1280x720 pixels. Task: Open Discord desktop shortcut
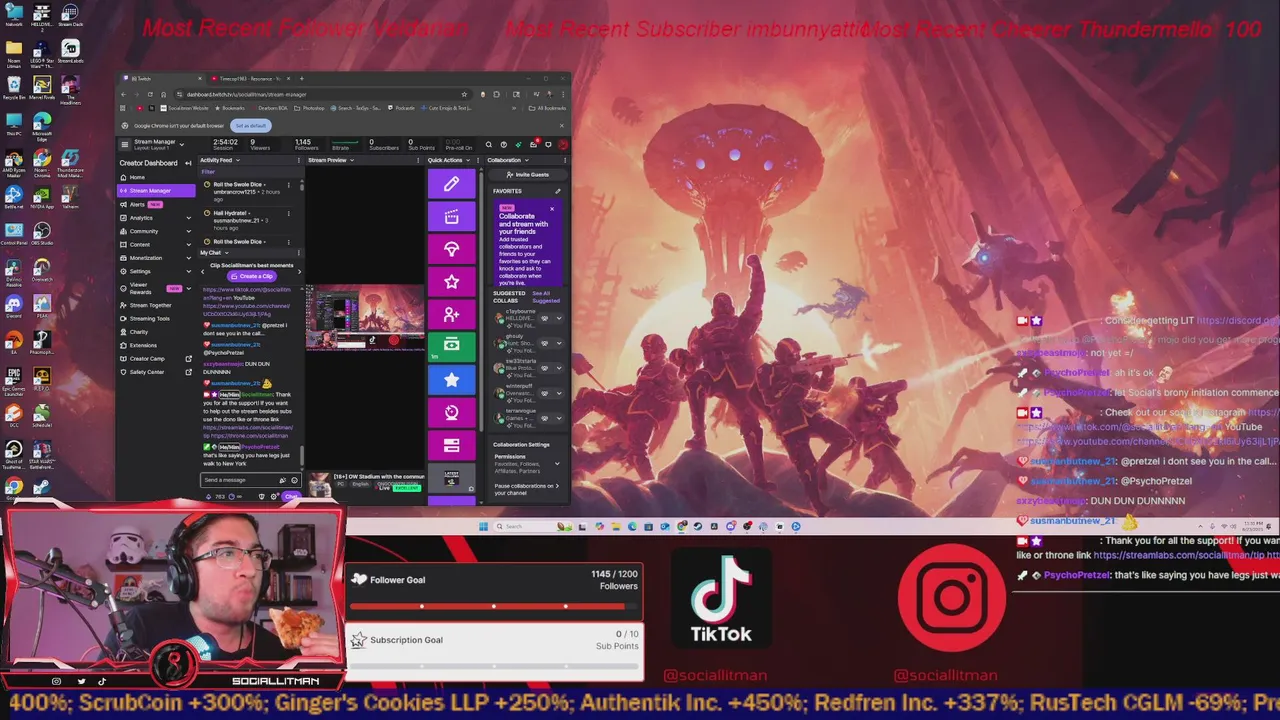point(13,303)
